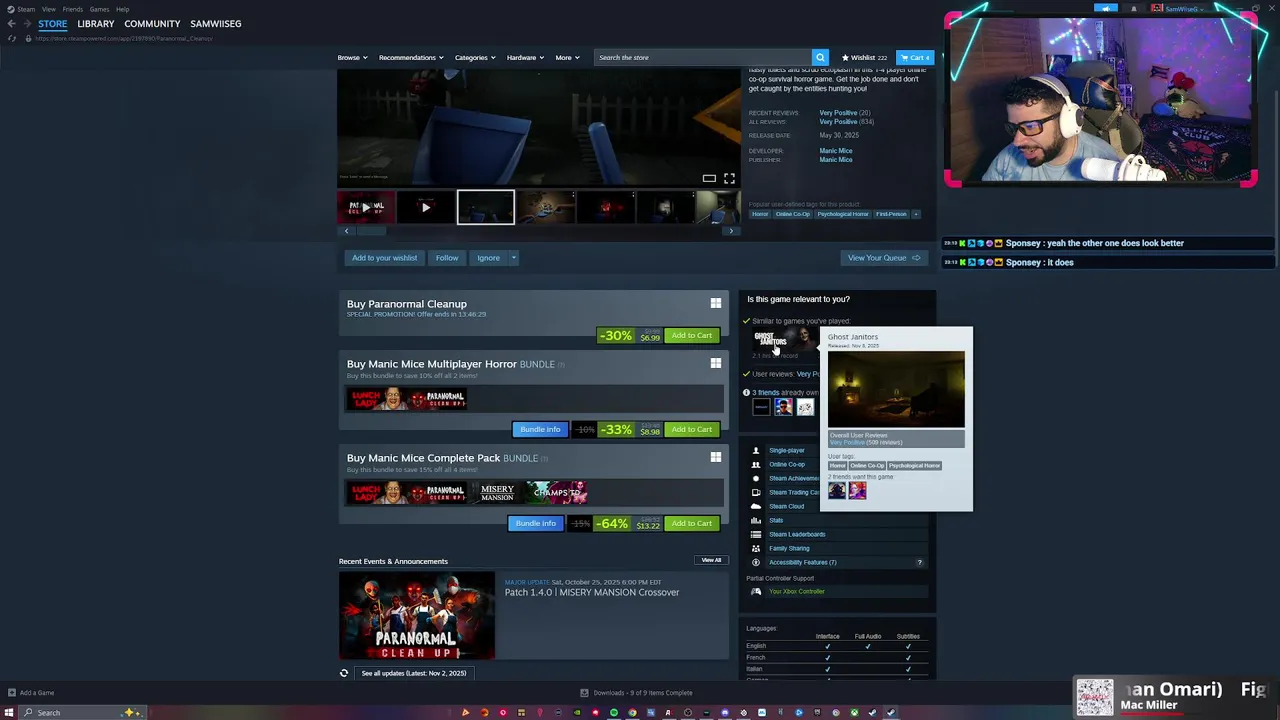The width and height of the screenshot is (1280, 720).
Task: Click View All recent events button
Action: tap(711, 560)
